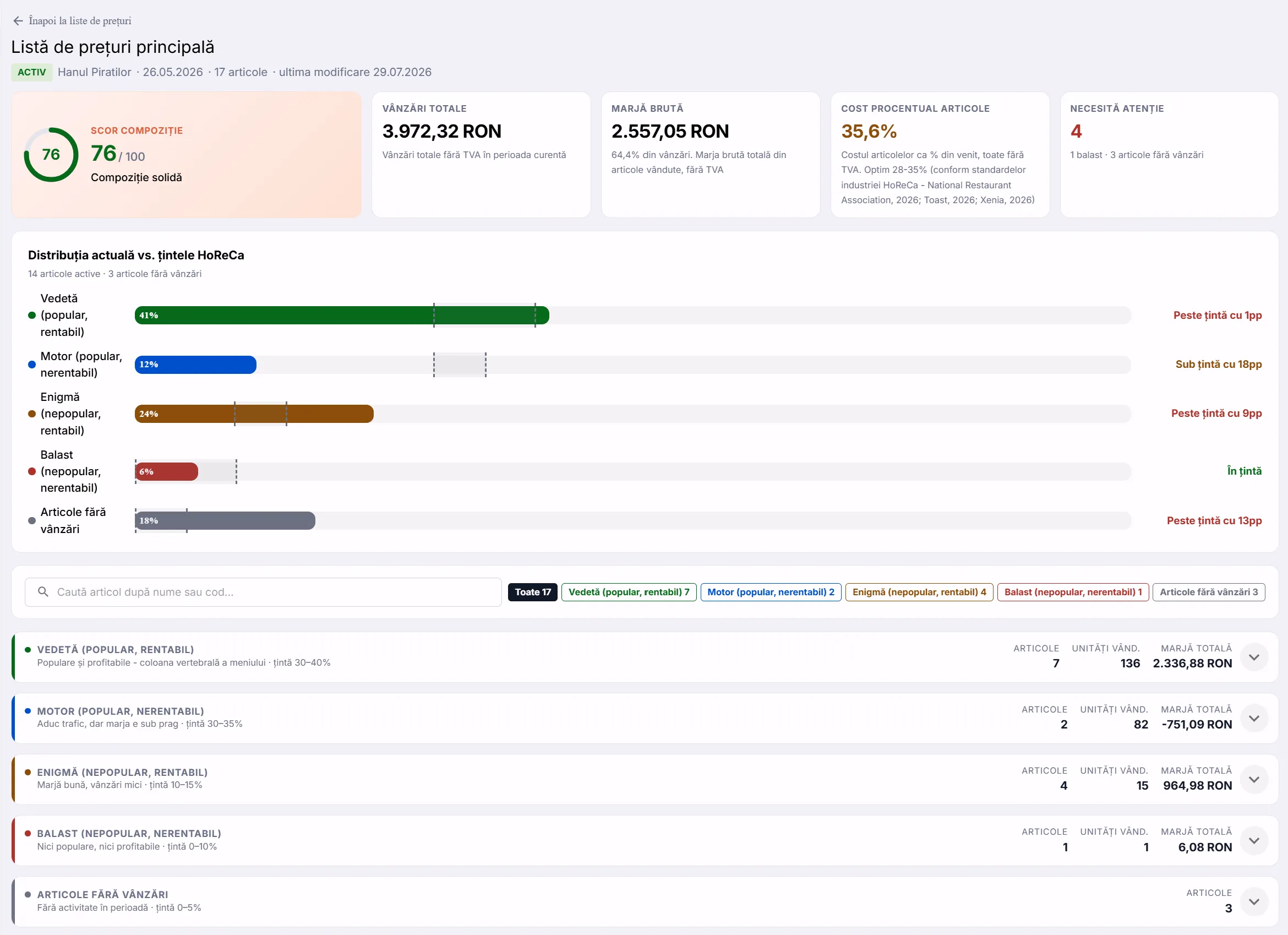This screenshot has width=1288, height=935.
Task: Click 'Hanul Piratilor' in the subtitle
Action: pyautogui.click(x=94, y=72)
